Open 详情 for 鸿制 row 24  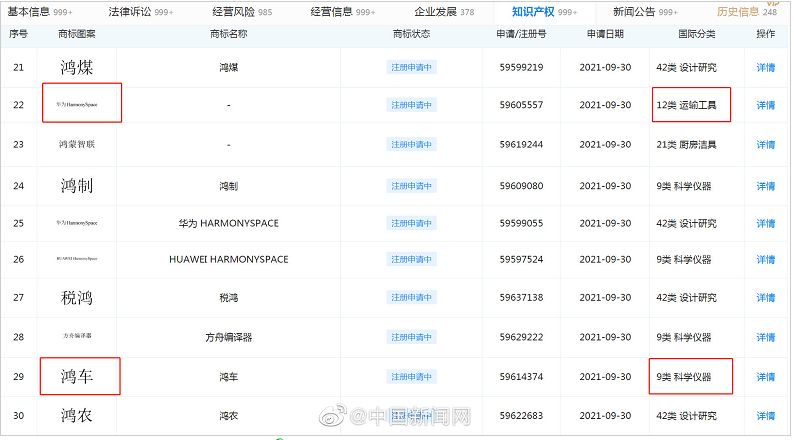pos(766,186)
